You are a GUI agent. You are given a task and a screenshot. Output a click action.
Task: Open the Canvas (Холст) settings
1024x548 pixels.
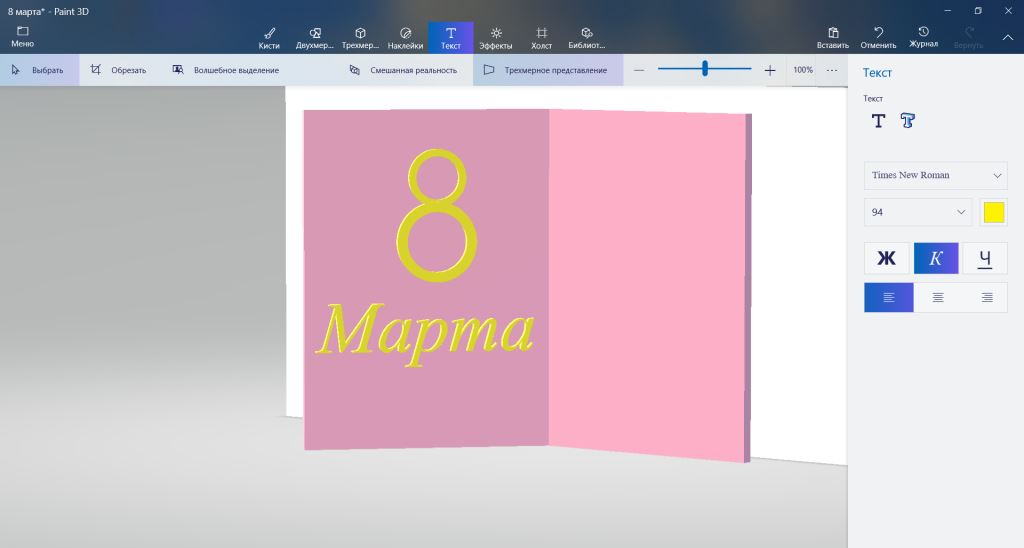pyautogui.click(x=541, y=38)
